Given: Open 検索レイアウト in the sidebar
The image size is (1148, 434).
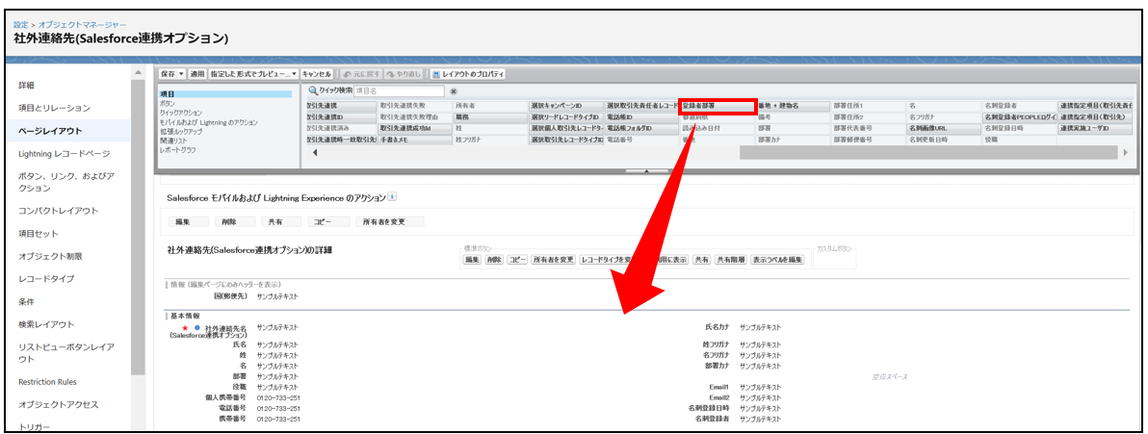Looking at the screenshot, I should [45, 324].
